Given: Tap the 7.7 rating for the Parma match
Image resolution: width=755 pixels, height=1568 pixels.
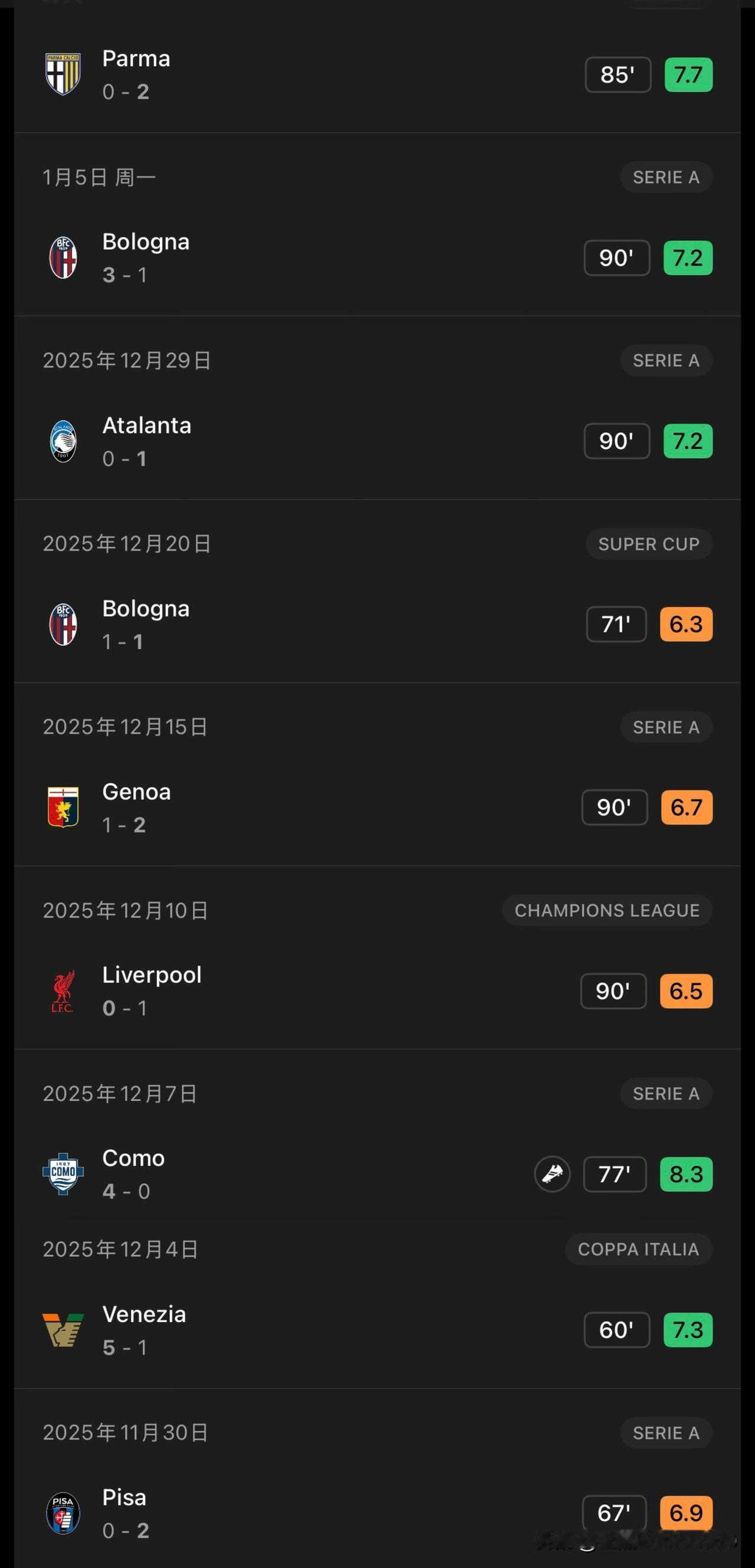Looking at the screenshot, I should pos(689,74).
